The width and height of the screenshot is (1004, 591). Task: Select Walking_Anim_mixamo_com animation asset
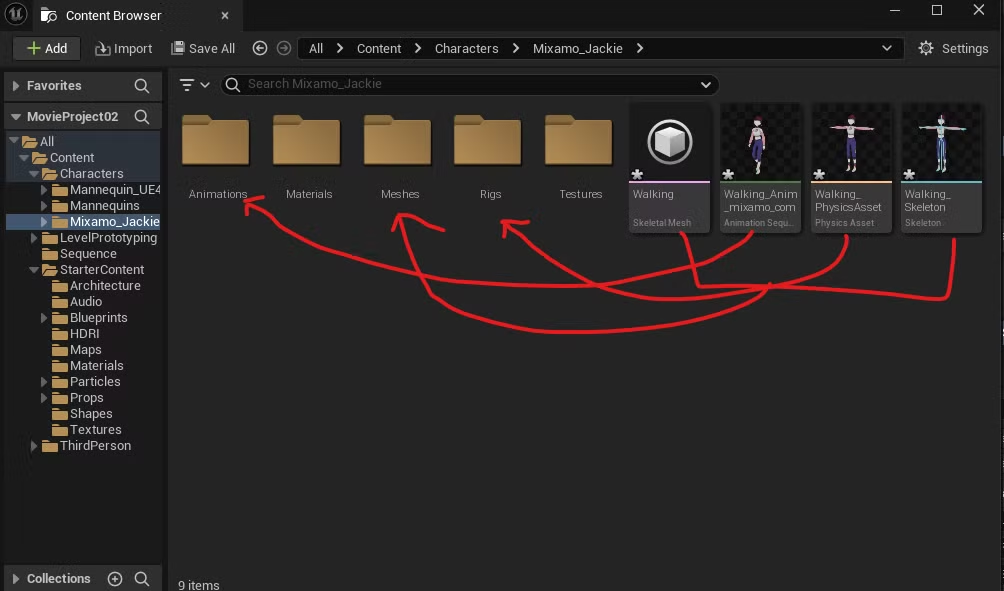point(761,168)
